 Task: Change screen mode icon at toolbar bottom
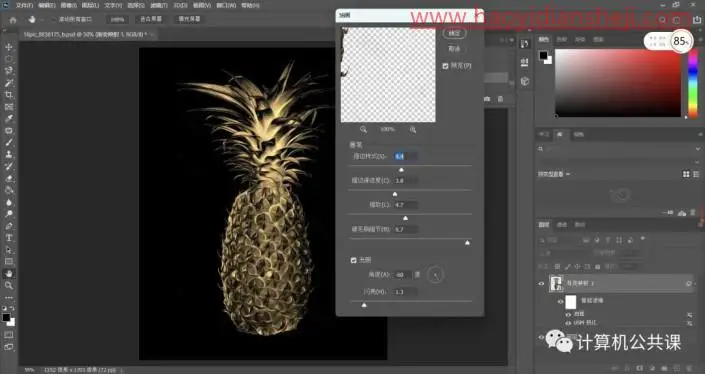[9, 347]
